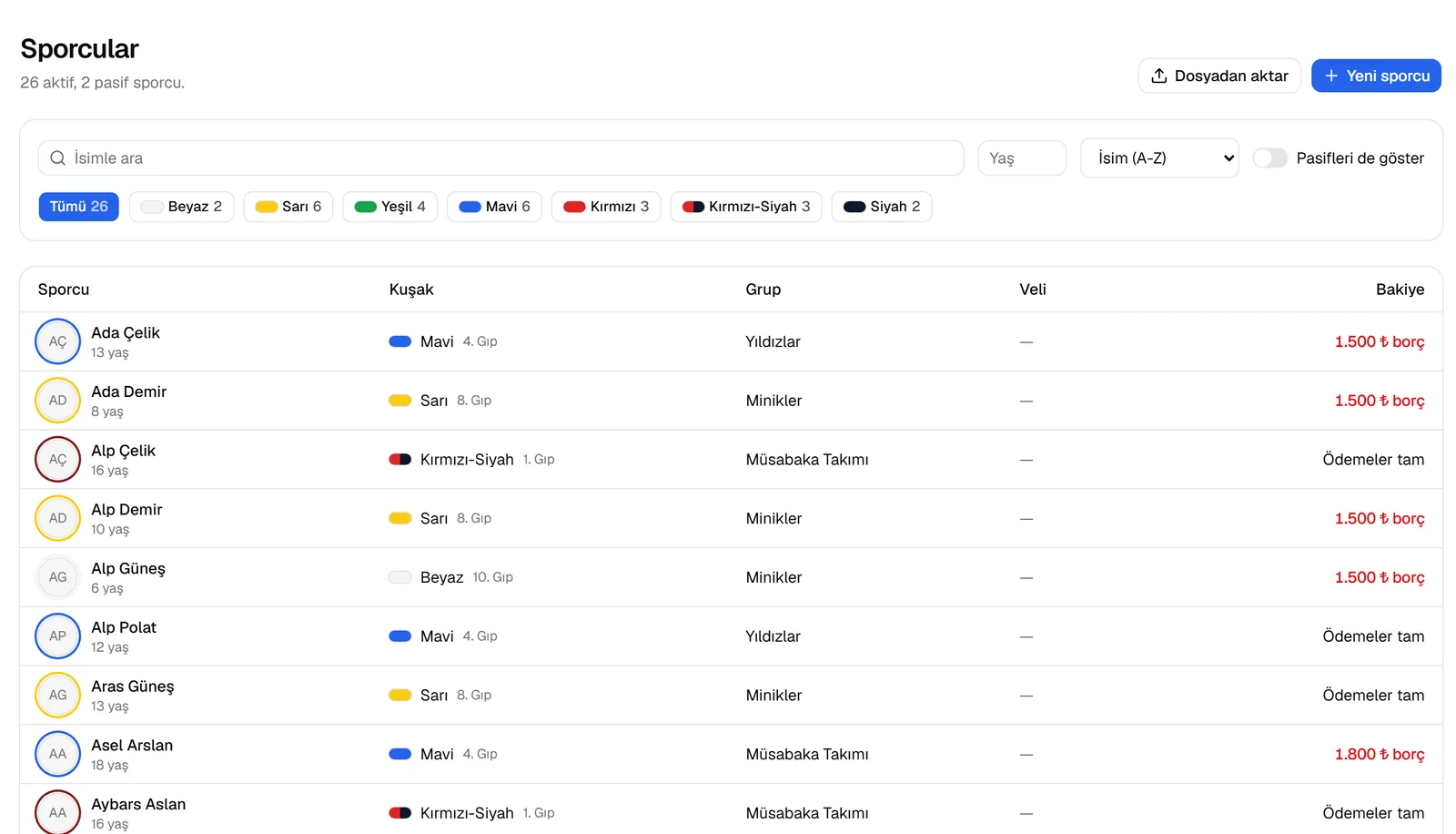The height and width of the screenshot is (834, 1456).
Task: Filter by Sarı belt
Action: [288, 207]
